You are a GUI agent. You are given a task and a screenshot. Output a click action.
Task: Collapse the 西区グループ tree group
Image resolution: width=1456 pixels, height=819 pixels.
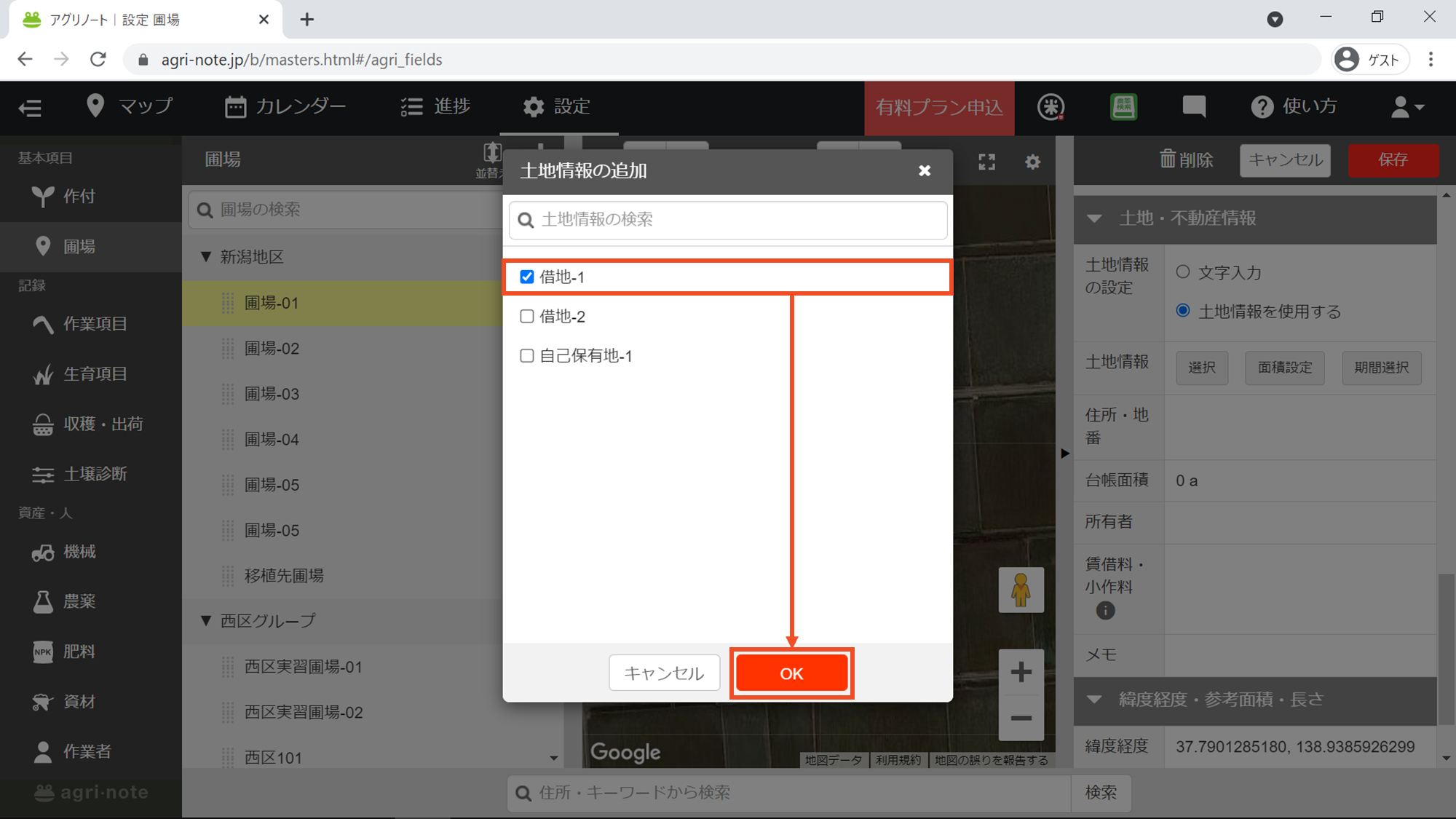[x=206, y=620]
